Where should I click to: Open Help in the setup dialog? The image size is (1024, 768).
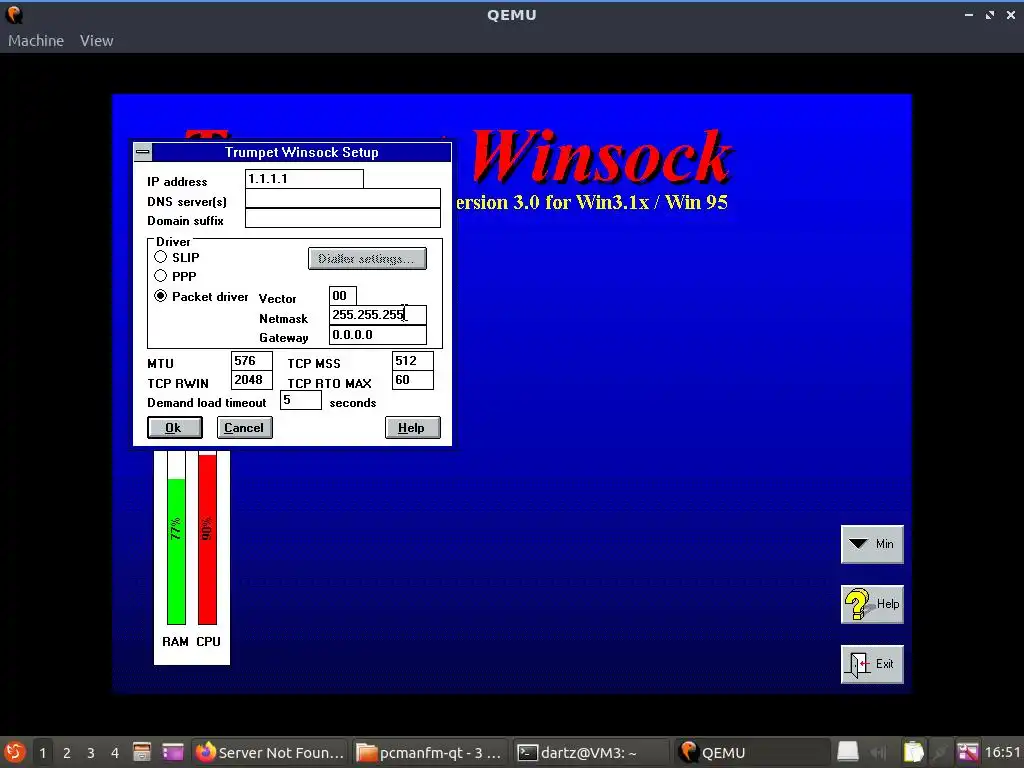[413, 428]
